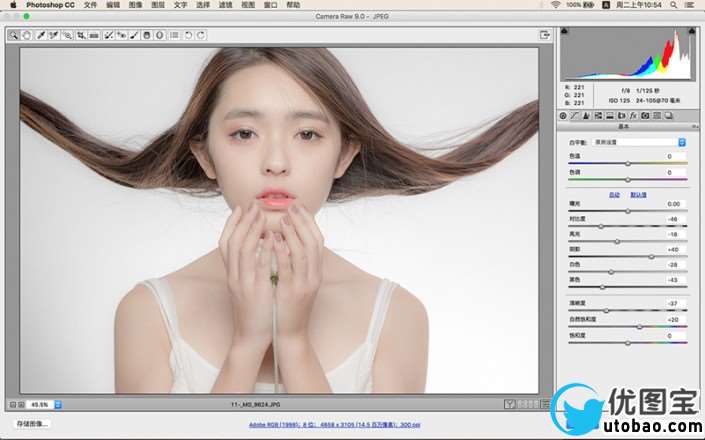Rotate image clockwise
Screen dimensions: 705x440
(201, 35)
